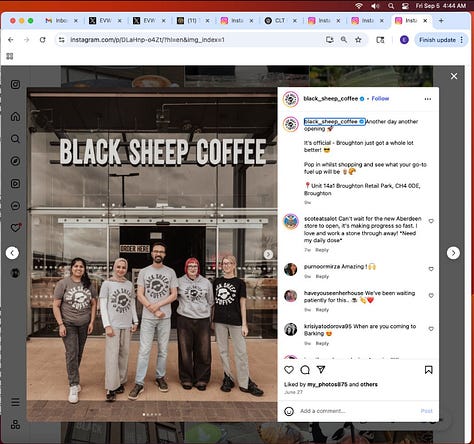Open post options three-dot menu
The image size is (474, 444).
click(x=428, y=99)
